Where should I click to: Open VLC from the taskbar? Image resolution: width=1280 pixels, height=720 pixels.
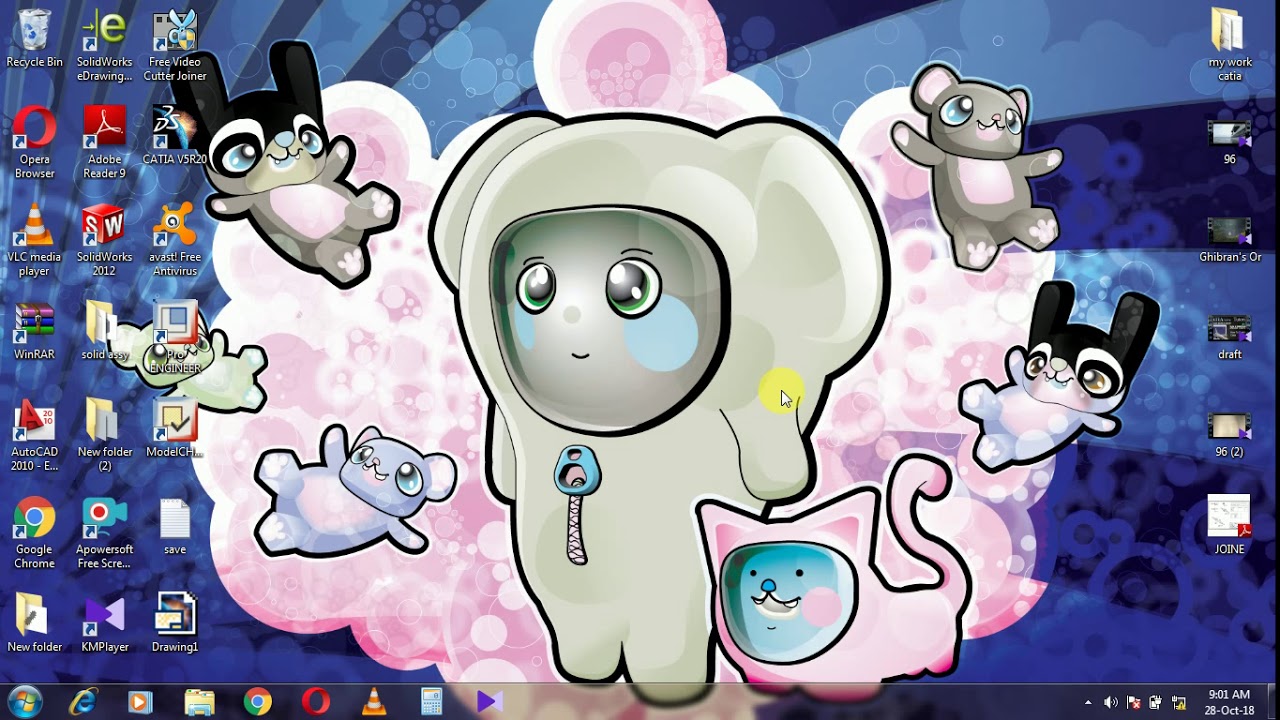[374, 702]
